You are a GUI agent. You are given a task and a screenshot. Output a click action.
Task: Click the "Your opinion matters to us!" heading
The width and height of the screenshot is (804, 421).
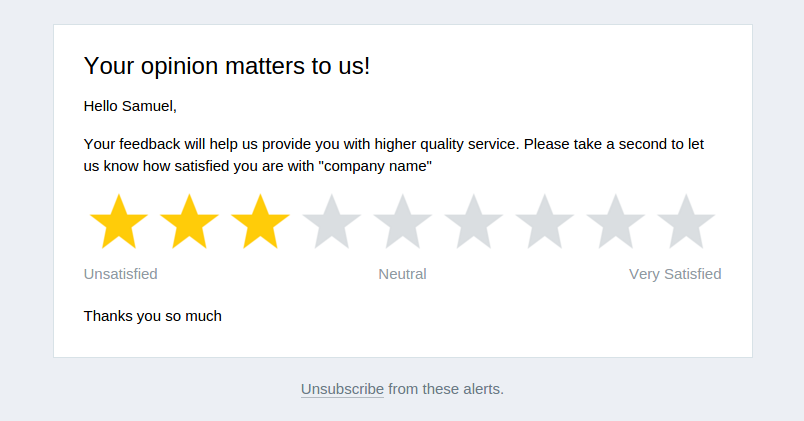tap(227, 66)
